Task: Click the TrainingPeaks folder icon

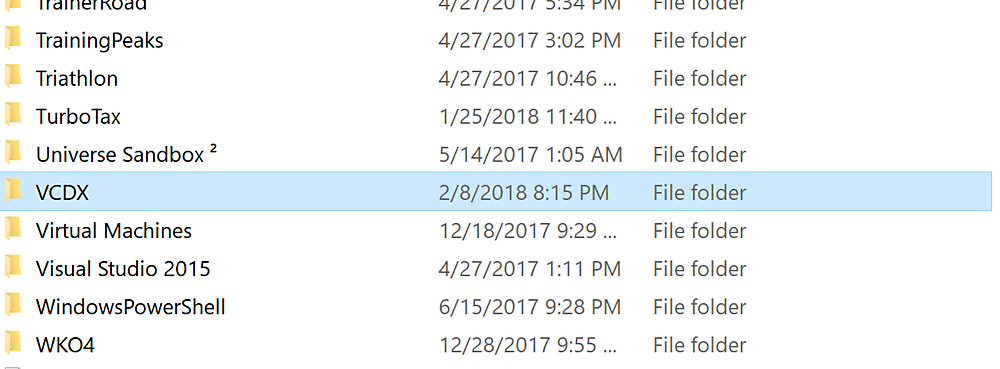Action: [x=13, y=39]
